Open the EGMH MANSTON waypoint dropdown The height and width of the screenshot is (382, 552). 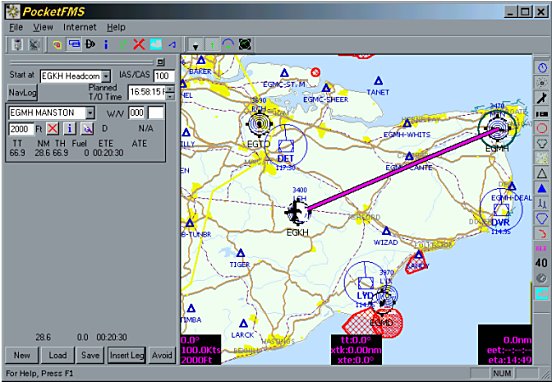point(90,113)
